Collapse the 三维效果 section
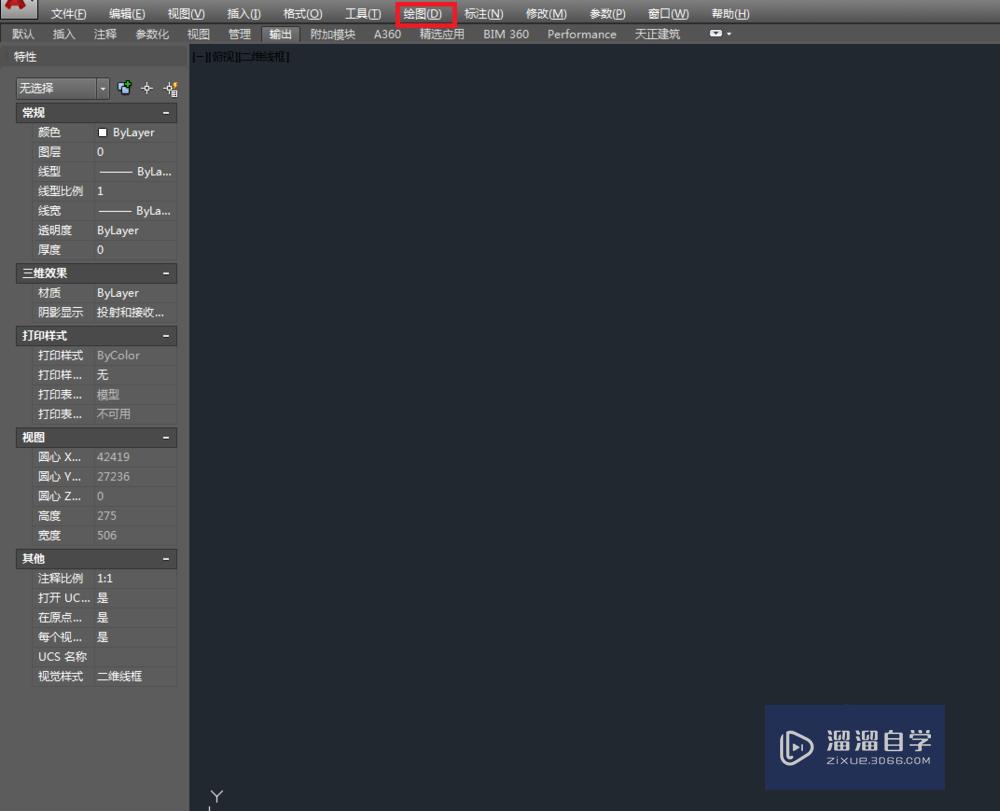Image resolution: width=1000 pixels, height=811 pixels. [x=166, y=273]
